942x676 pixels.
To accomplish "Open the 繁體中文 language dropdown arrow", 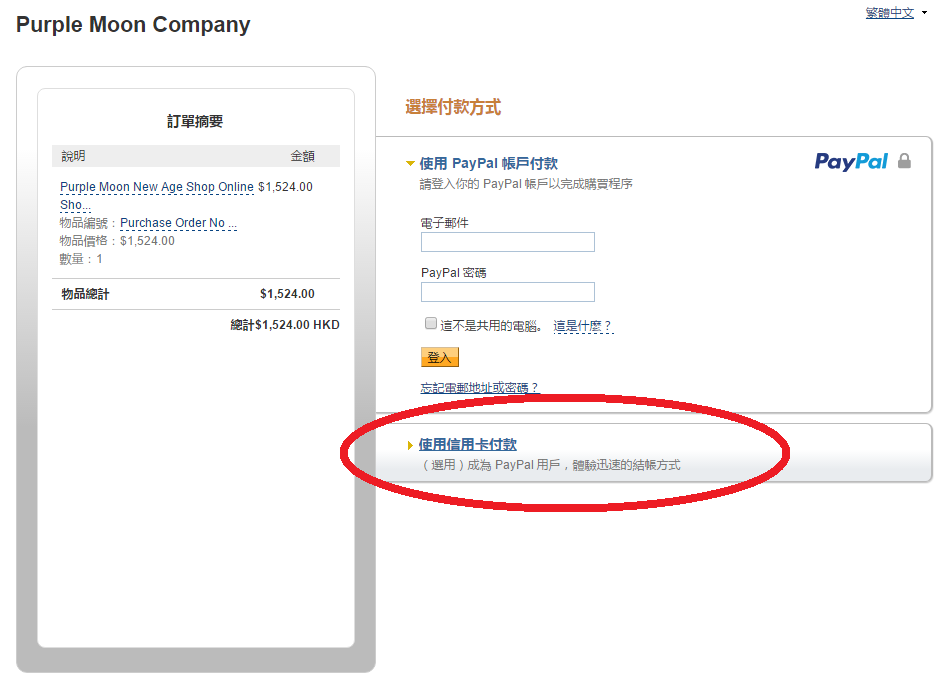I will (x=924, y=13).
